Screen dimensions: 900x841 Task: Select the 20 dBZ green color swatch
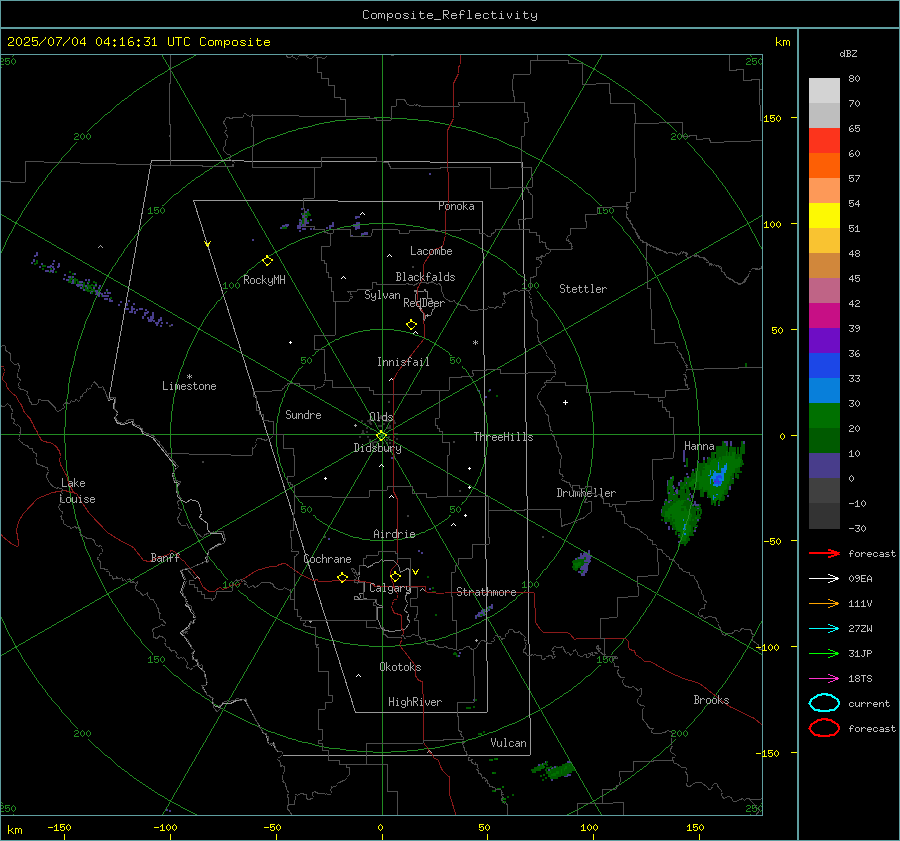824,416
